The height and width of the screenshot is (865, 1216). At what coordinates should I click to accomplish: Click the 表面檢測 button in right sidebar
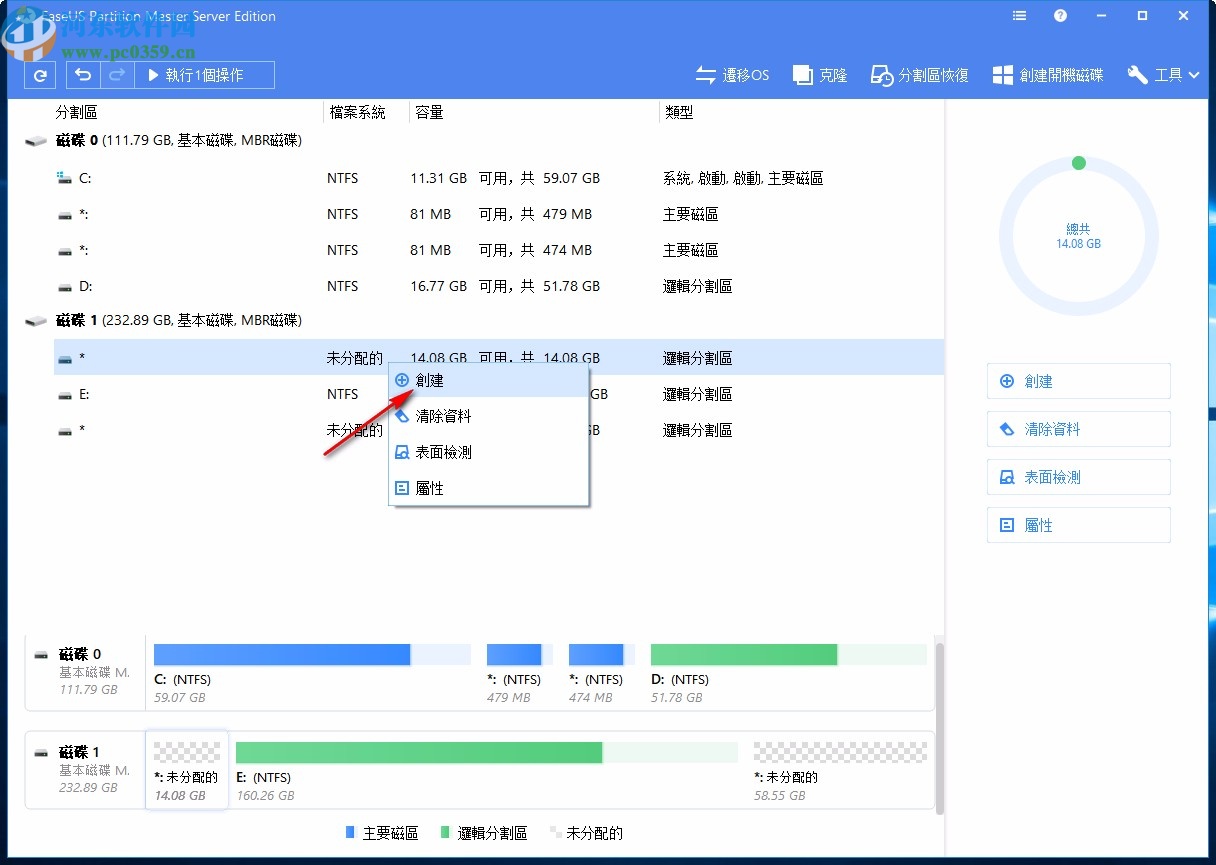1078,477
